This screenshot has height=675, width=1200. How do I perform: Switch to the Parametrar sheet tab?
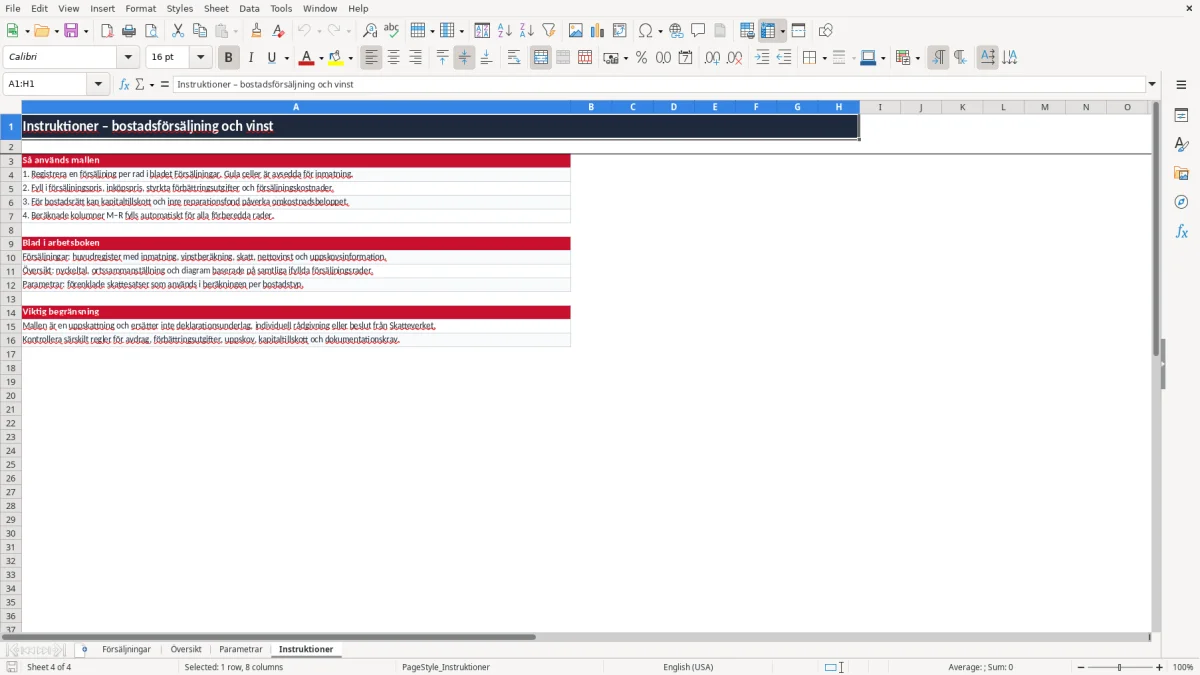pos(241,650)
